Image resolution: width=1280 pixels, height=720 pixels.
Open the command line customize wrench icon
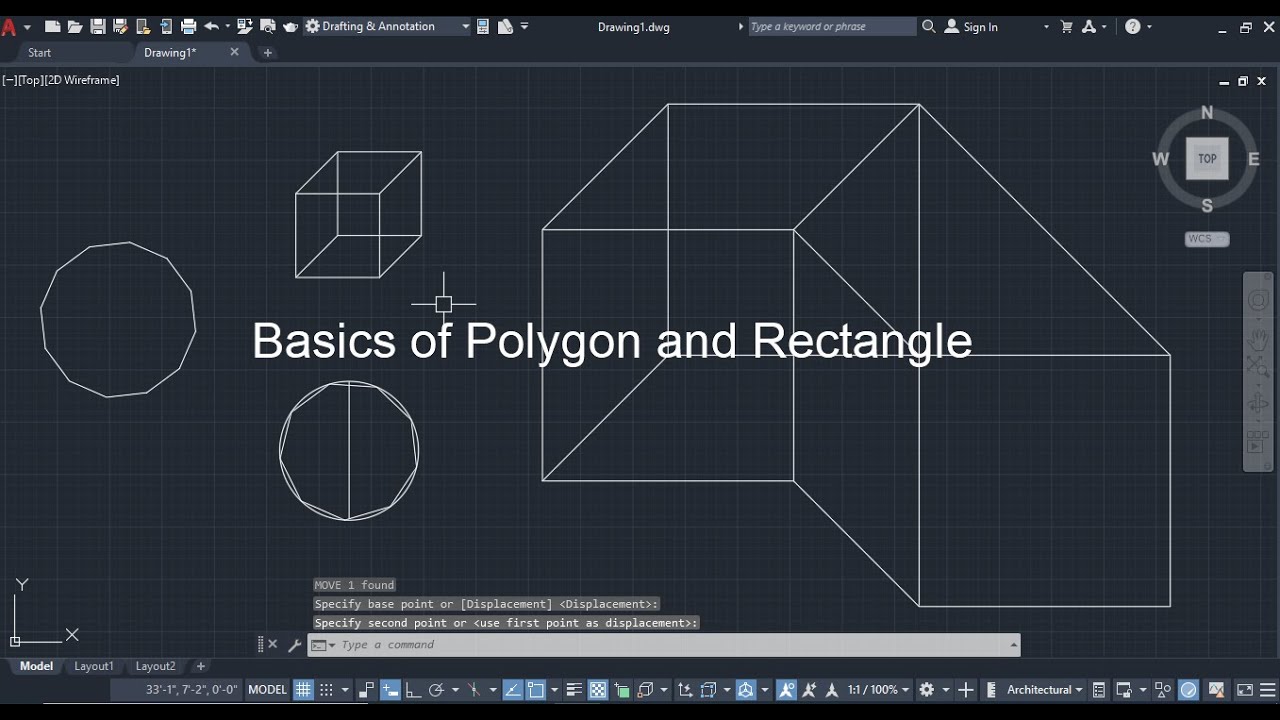(295, 645)
